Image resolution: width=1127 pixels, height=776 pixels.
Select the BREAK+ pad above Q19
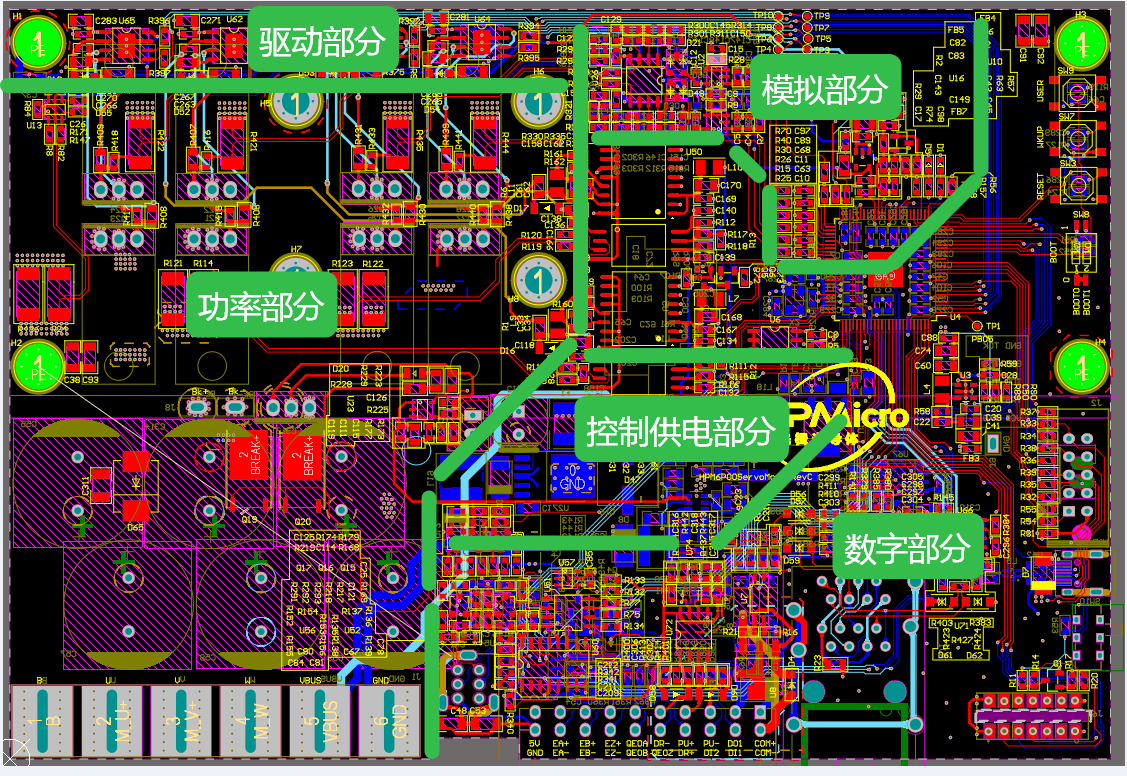[x=249, y=455]
